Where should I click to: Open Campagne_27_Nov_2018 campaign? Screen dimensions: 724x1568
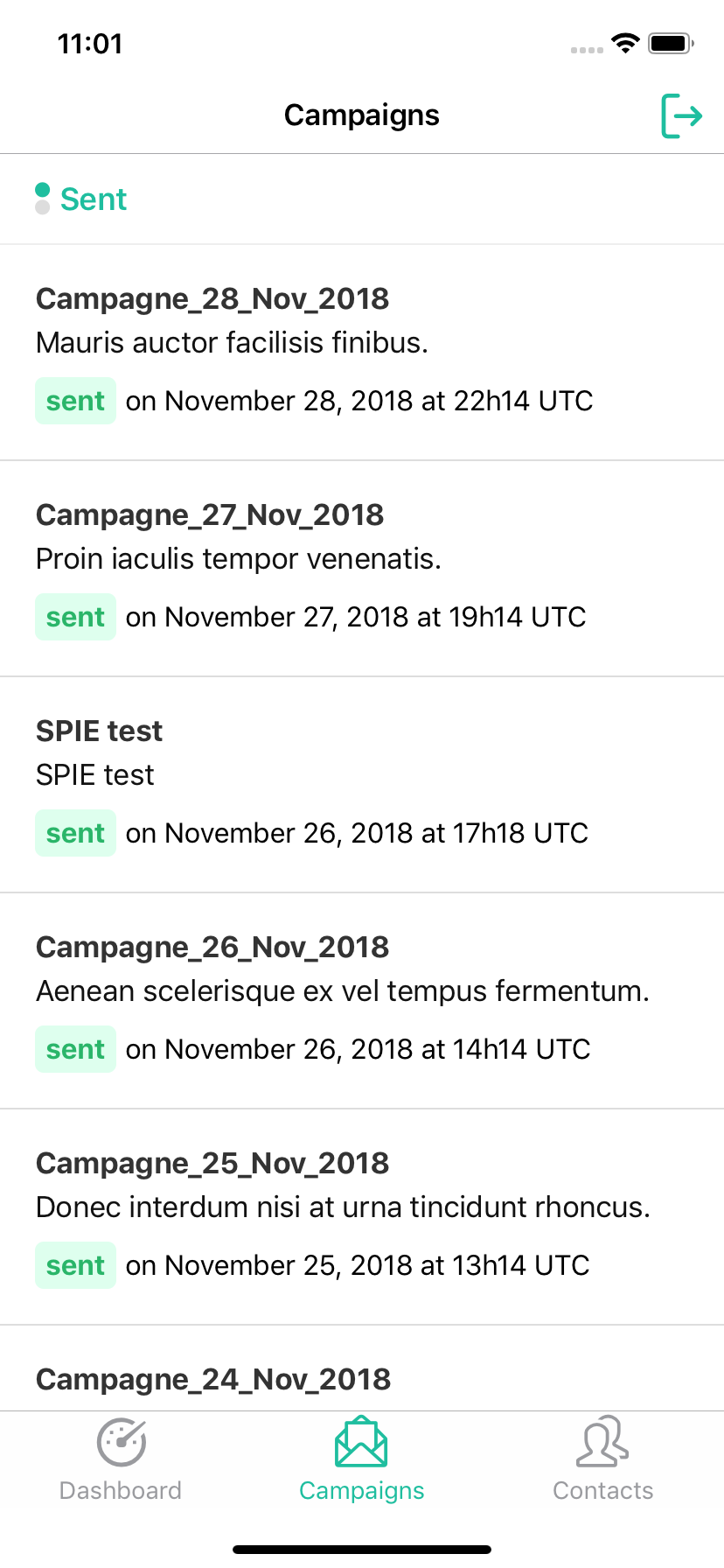pos(362,569)
